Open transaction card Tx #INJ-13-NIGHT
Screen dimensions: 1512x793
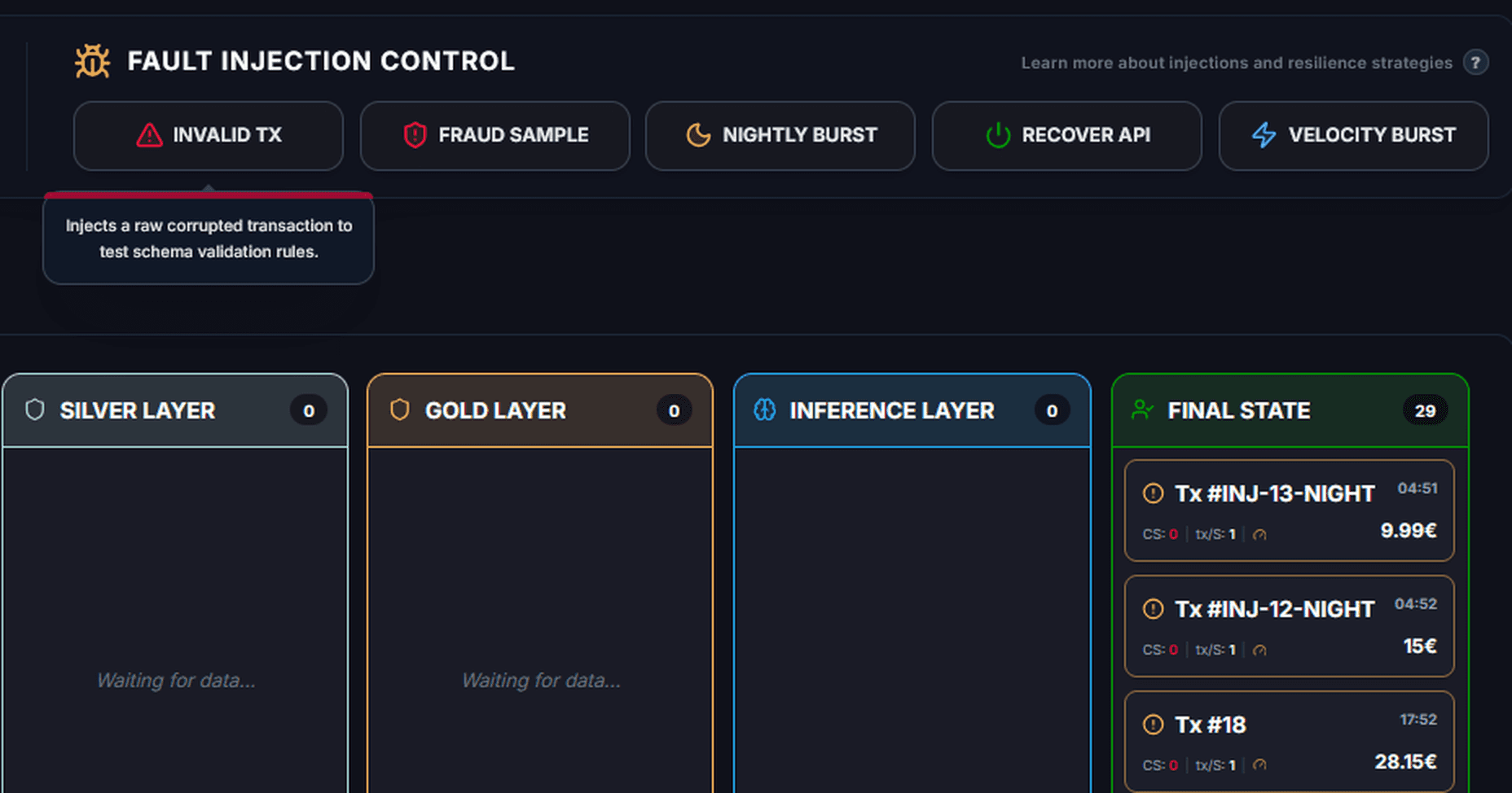[1289, 510]
